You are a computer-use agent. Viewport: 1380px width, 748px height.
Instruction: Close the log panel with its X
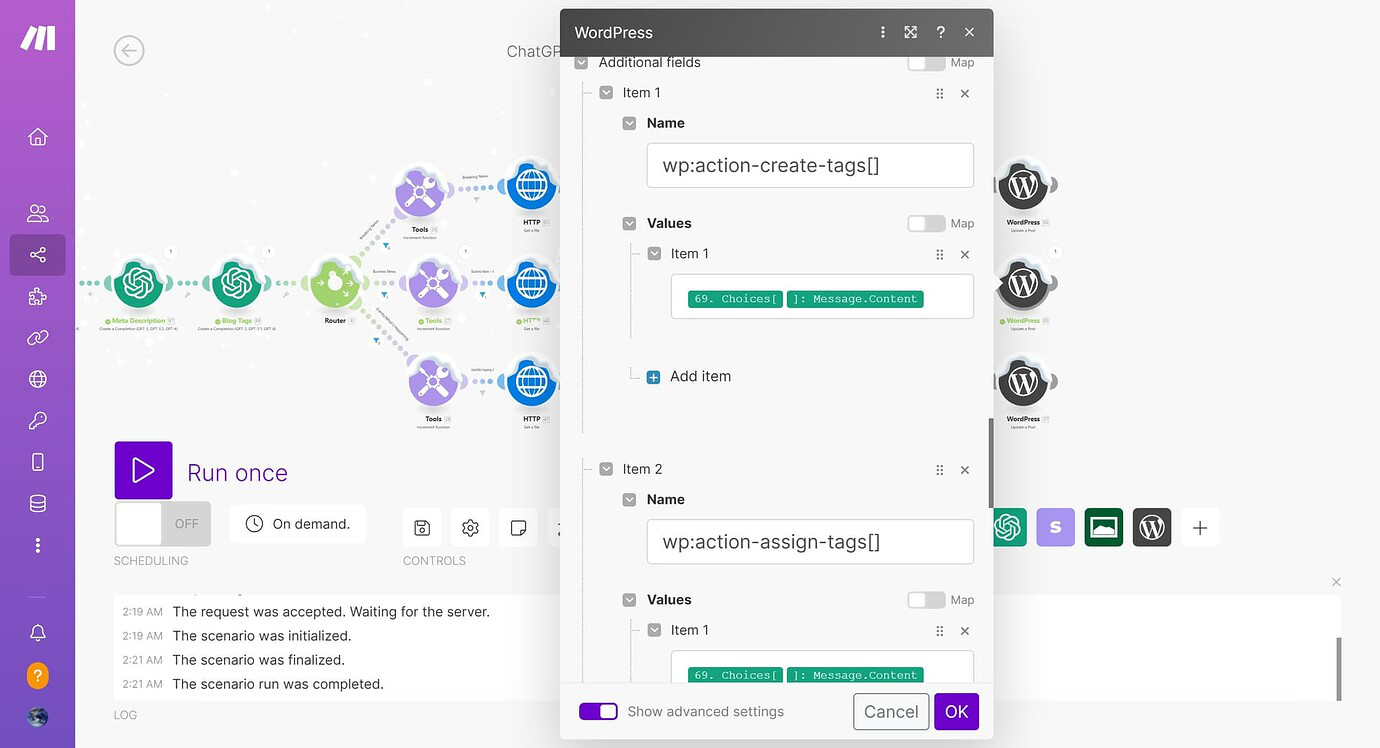(x=1336, y=582)
